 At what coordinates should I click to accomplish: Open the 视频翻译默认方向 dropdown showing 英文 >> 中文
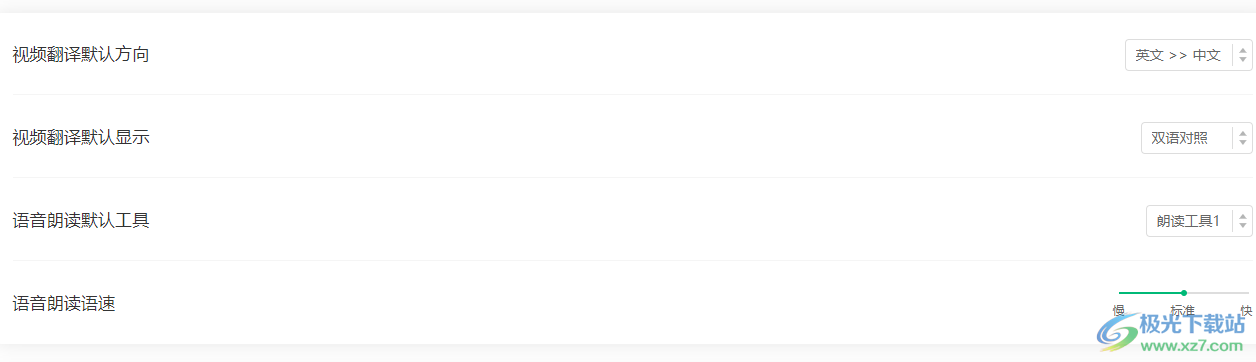pos(1189,55)
